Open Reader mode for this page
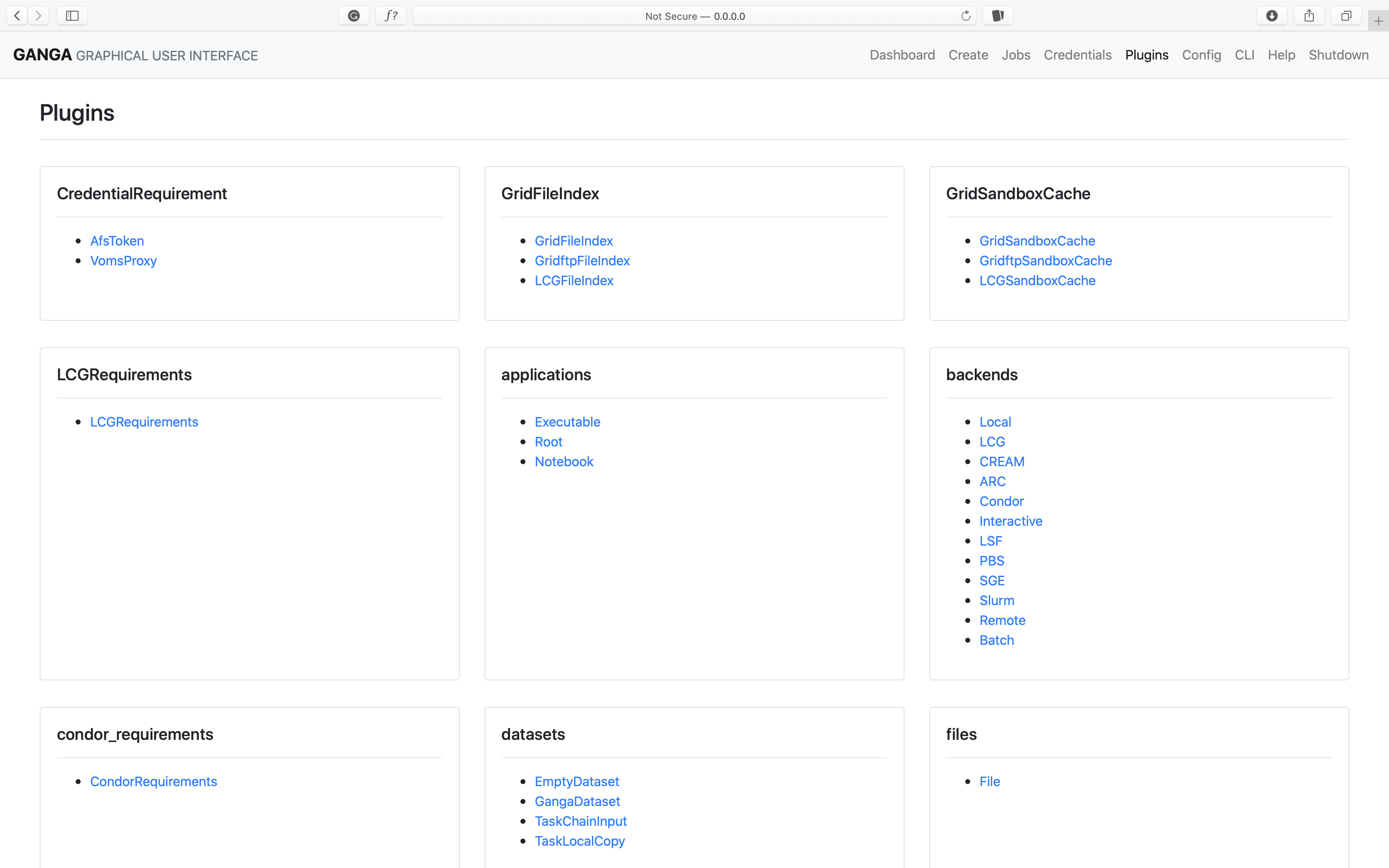The image size is (1389, 868). pos(997,16)
